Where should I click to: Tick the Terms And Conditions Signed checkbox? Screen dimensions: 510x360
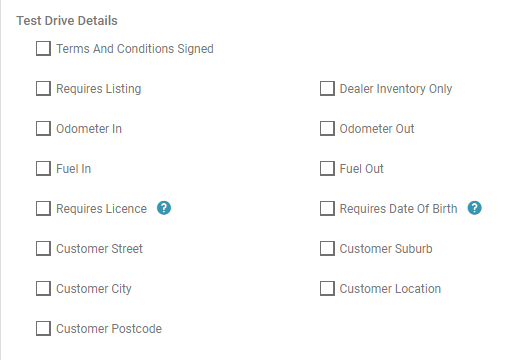click(43, 48)
